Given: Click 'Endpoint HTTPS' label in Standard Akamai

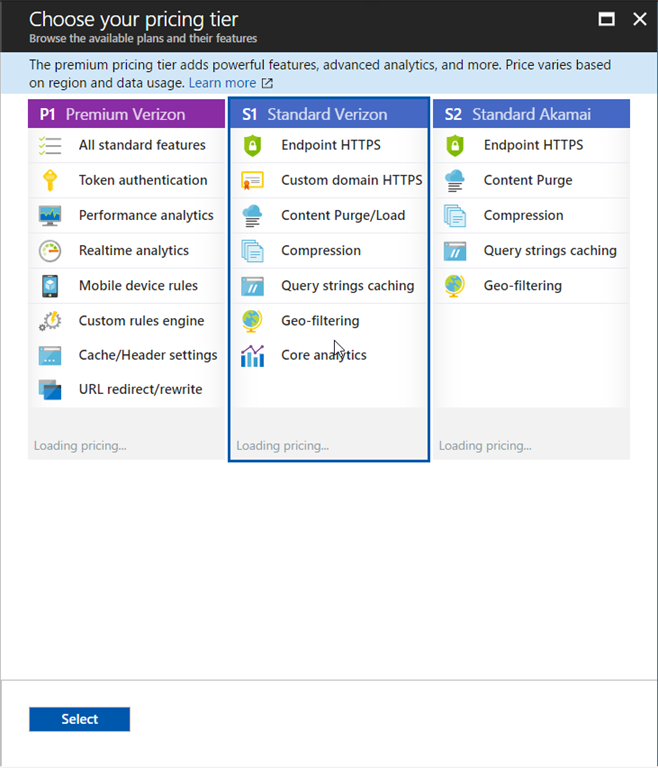Looking at the screenshot, I should click(534, 145).
